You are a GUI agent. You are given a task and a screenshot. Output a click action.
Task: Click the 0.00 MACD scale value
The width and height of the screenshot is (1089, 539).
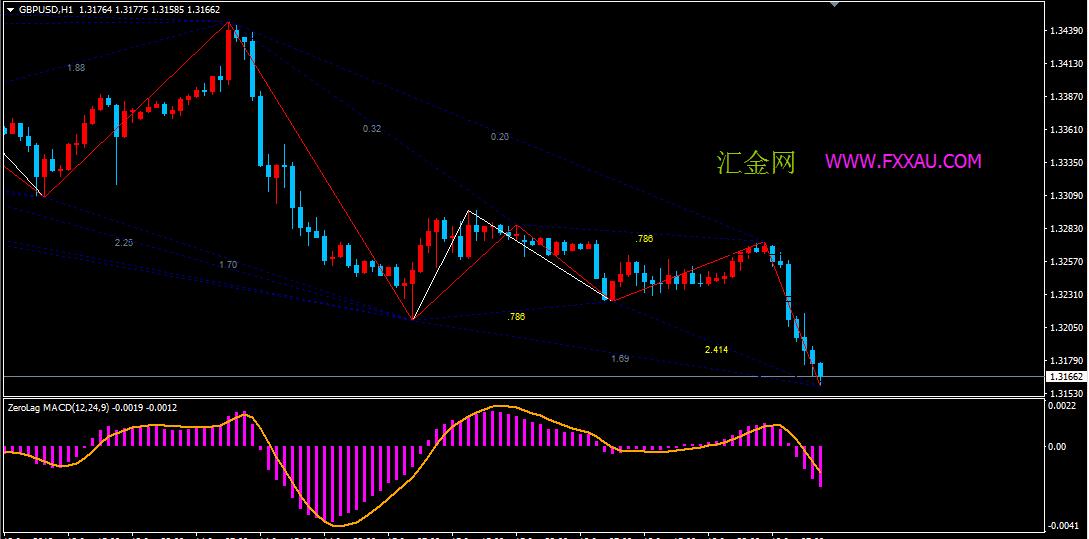coord(1056,447)
